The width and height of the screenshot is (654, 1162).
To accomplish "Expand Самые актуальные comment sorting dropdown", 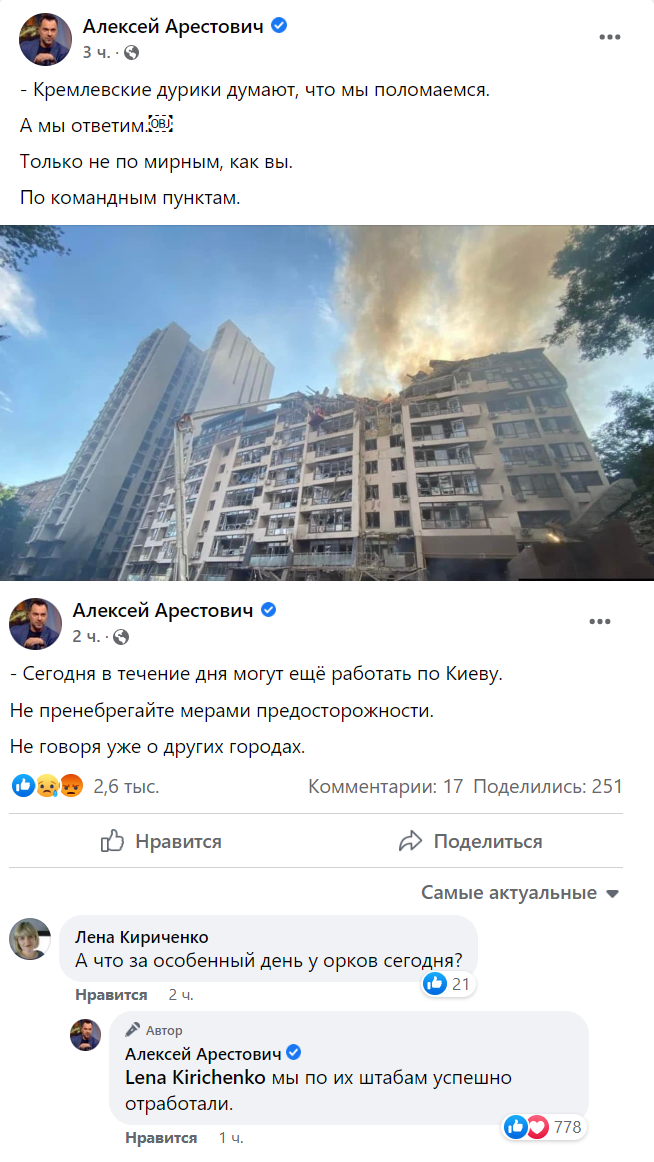I will [520, 893].
